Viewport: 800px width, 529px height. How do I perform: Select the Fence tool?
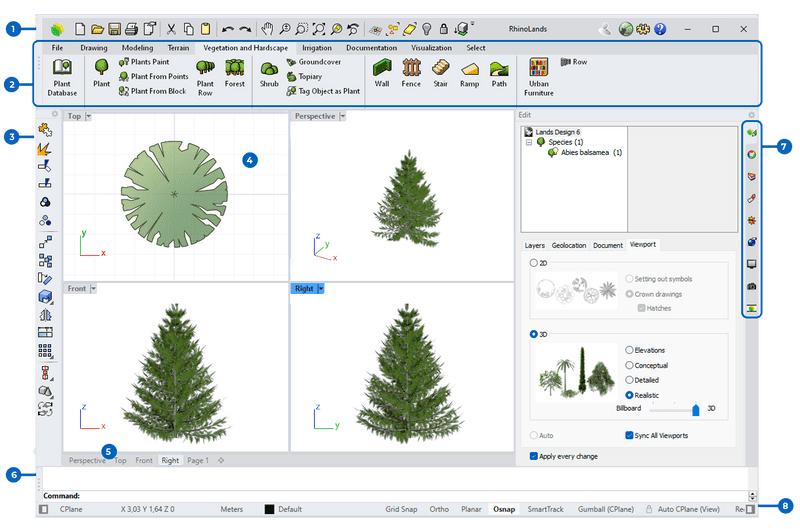[411, 68]
